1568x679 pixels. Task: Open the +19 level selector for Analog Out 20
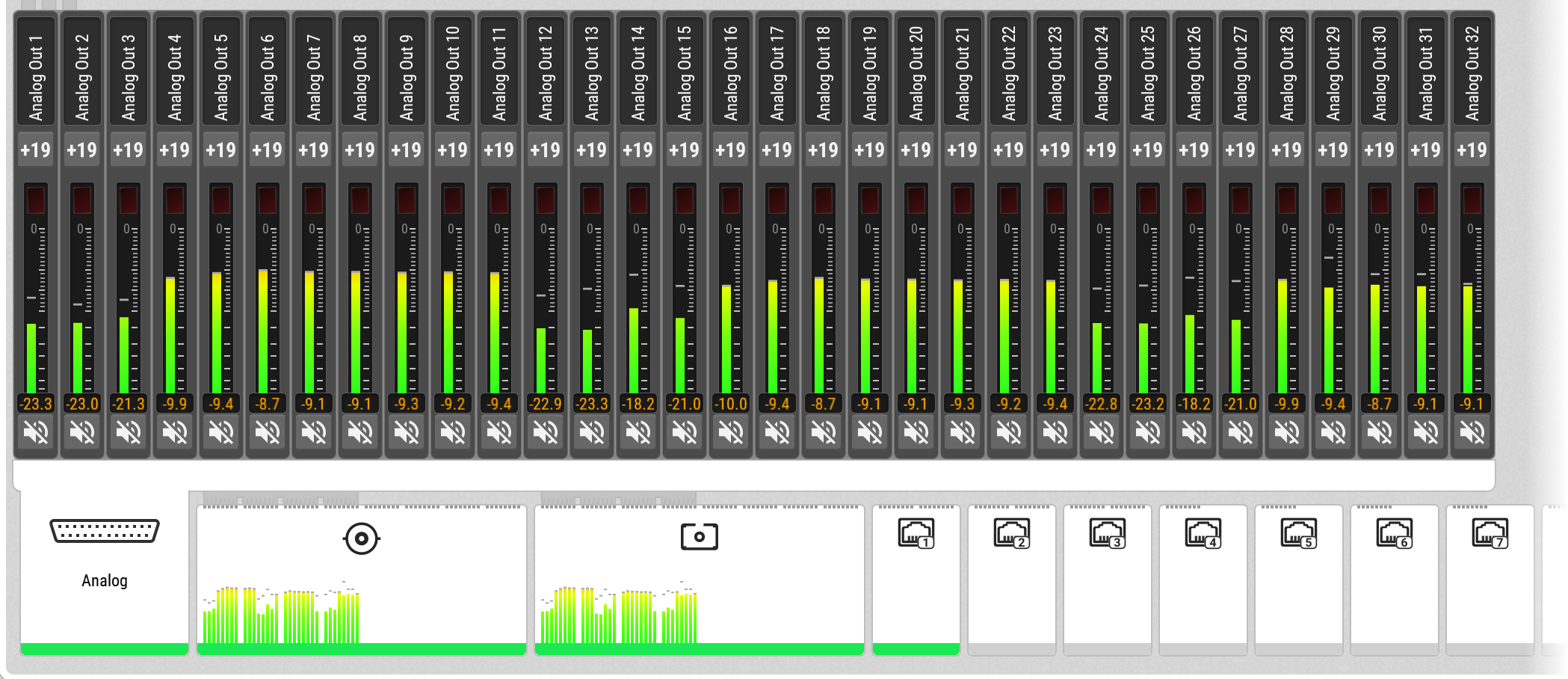[916, 150]
